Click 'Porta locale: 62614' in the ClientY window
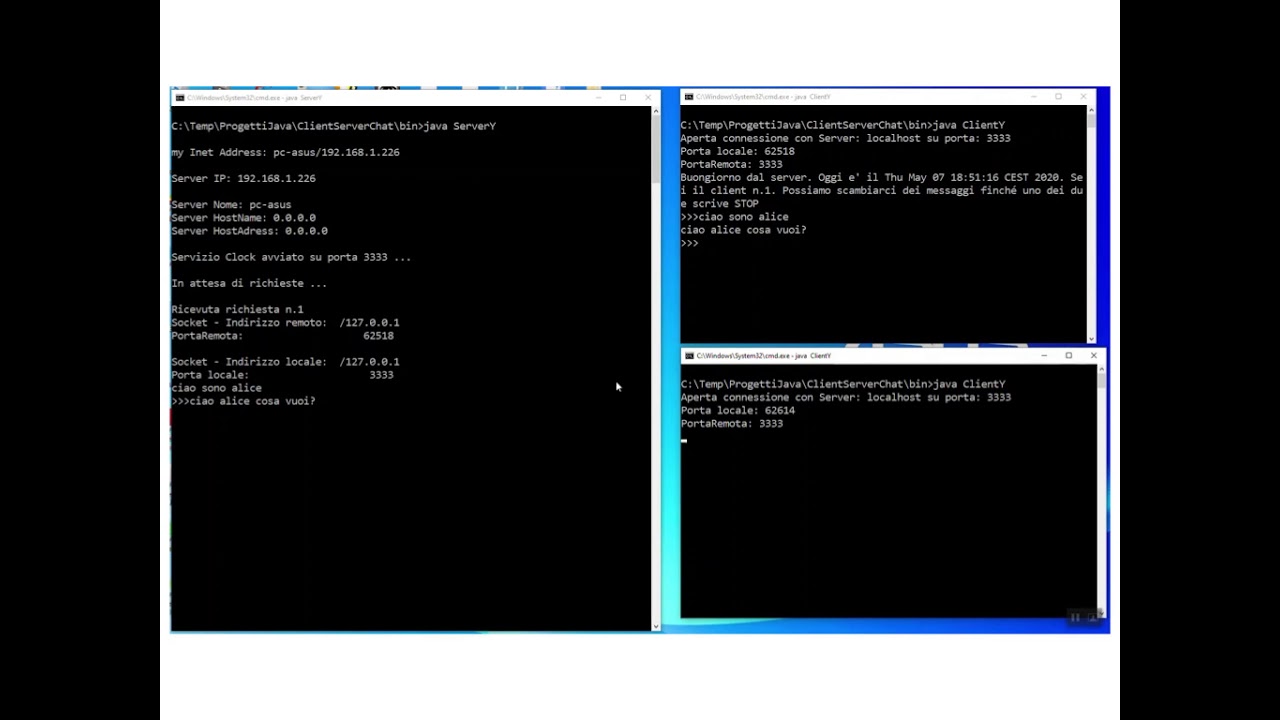 click(x=738, y=410)
